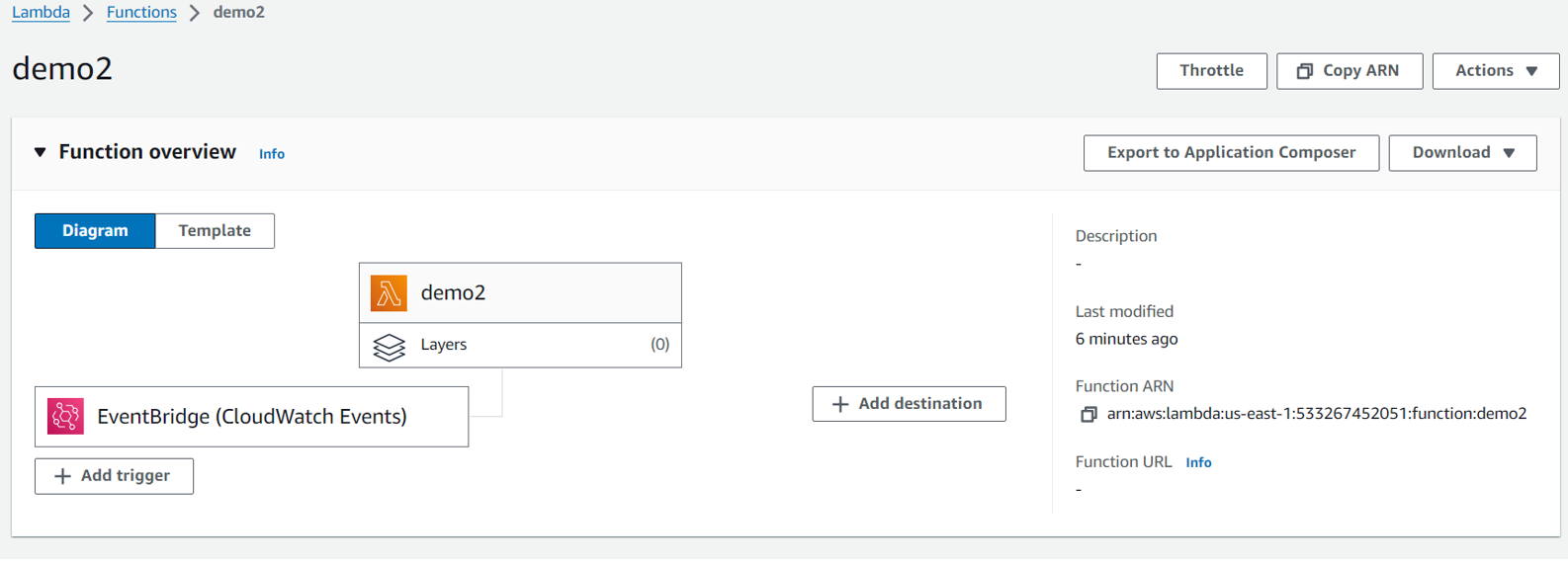Image resolution: width=1568 pixels, height=567 pixels.
Task: Click the copy icon in Copy ARN button
Action: pos(1305,71)
